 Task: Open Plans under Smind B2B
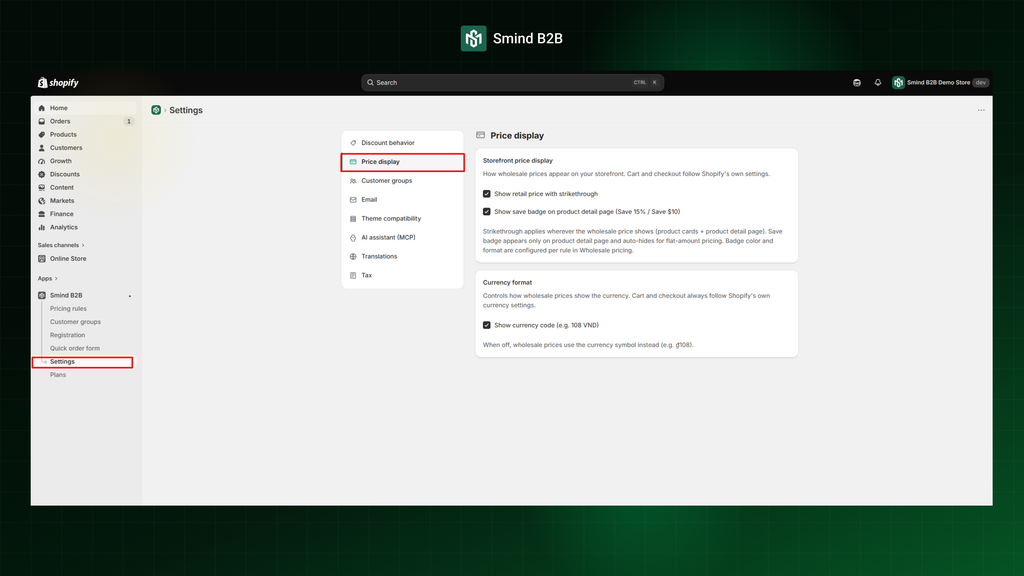(57, 375)
